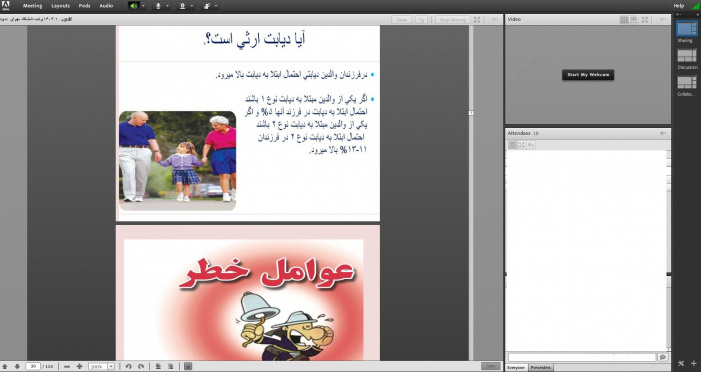
Task: Maximize the Video pod full screen
Action: 645,20
